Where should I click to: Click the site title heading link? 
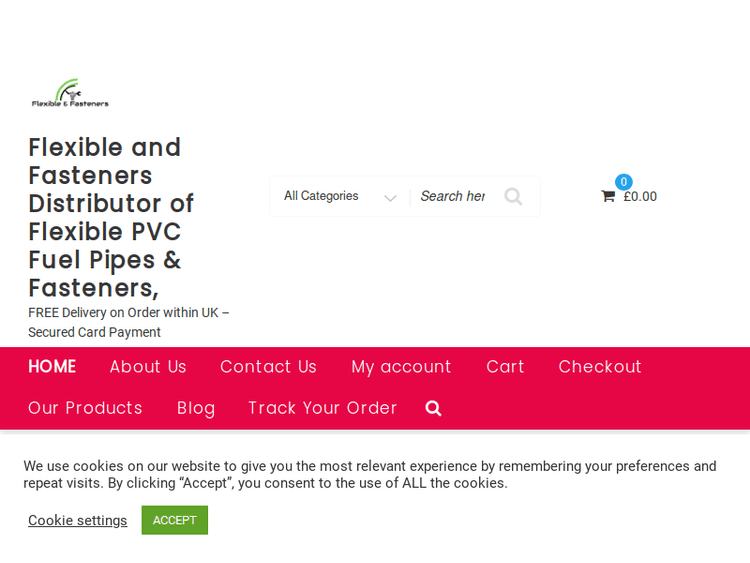(x=110, y=217)
